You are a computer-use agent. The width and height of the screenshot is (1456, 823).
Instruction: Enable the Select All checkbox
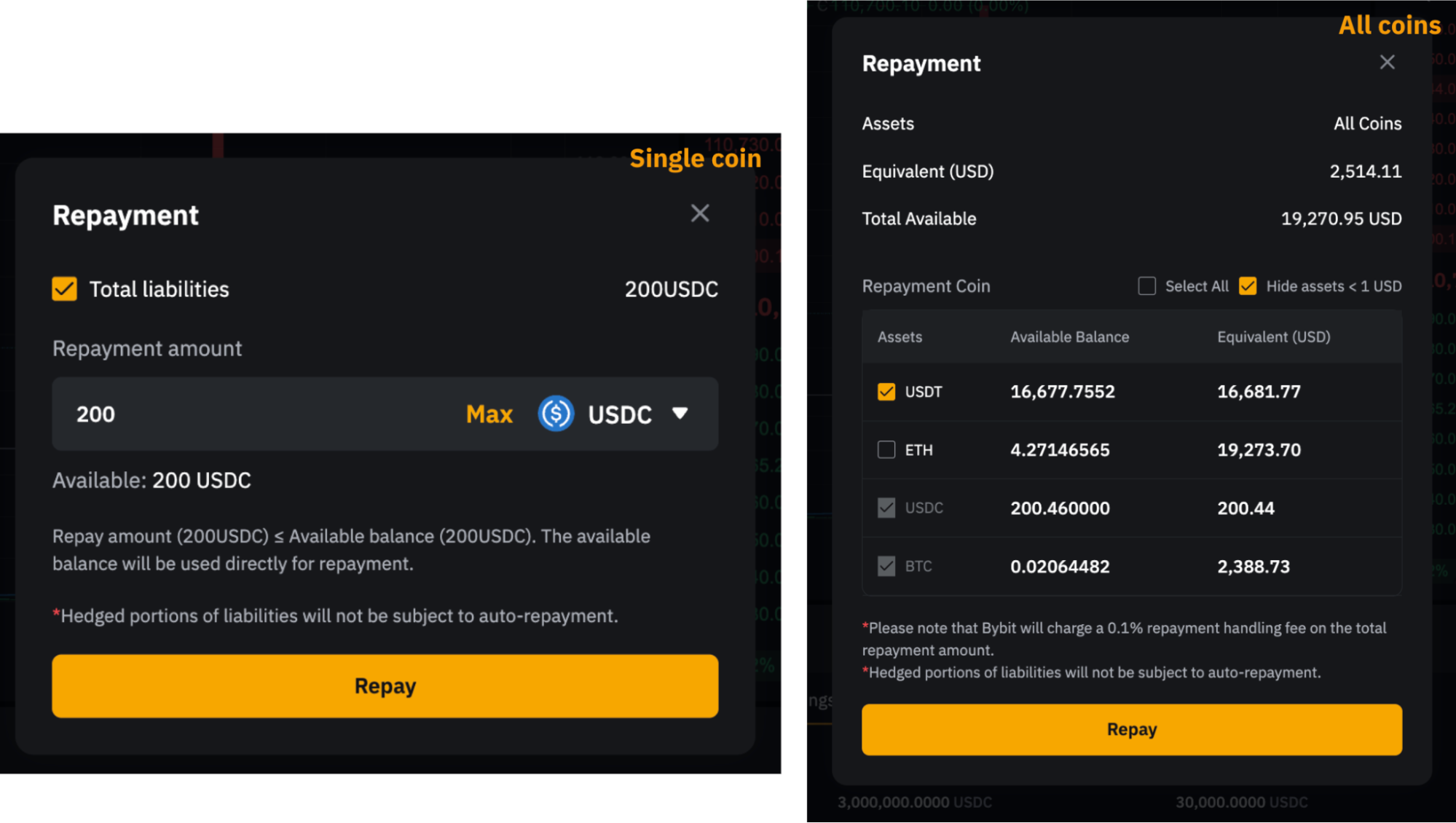tap(1146, 286)
